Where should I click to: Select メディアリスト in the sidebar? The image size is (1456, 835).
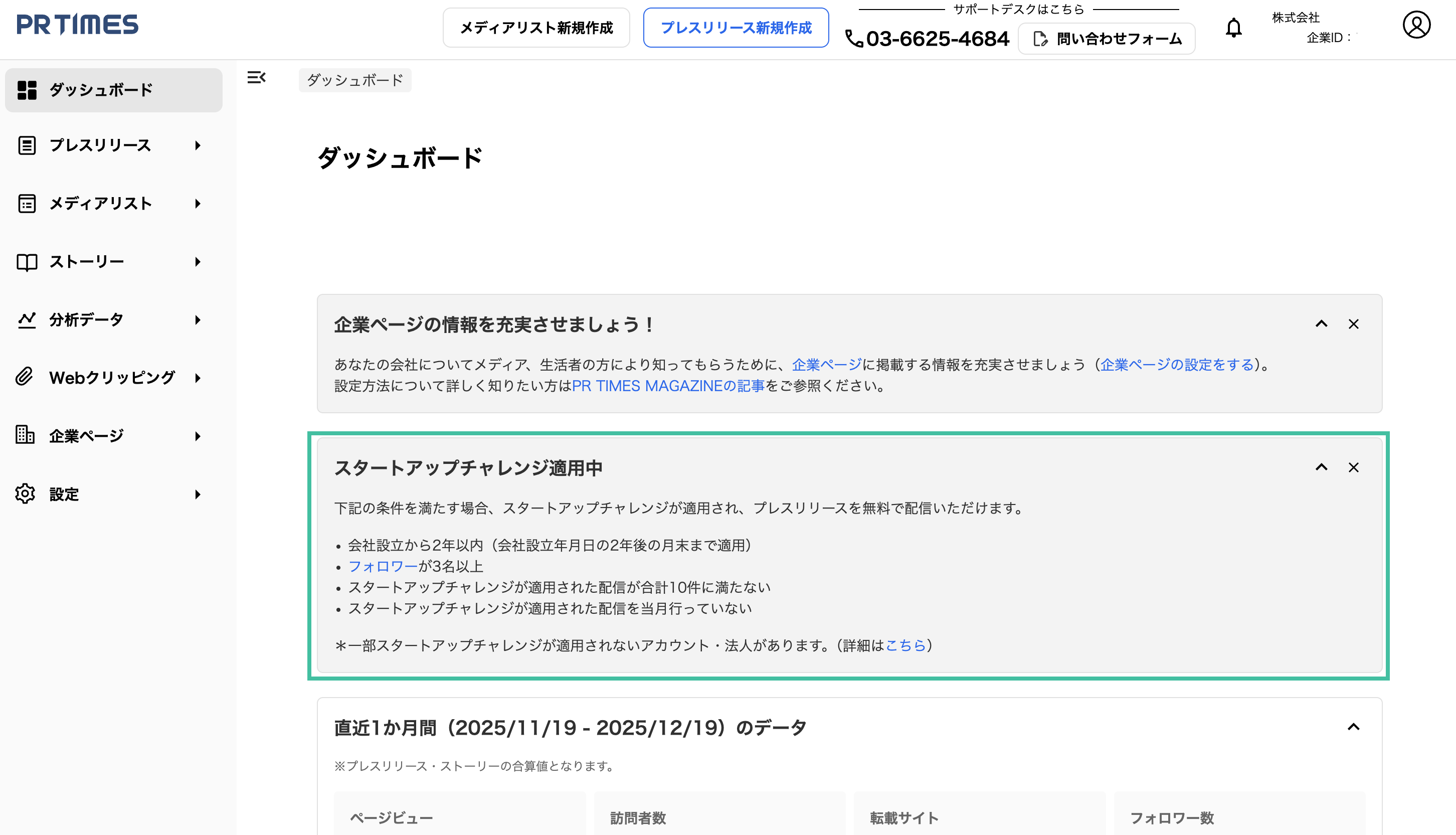pyautogui.click(x=100, y=204)
